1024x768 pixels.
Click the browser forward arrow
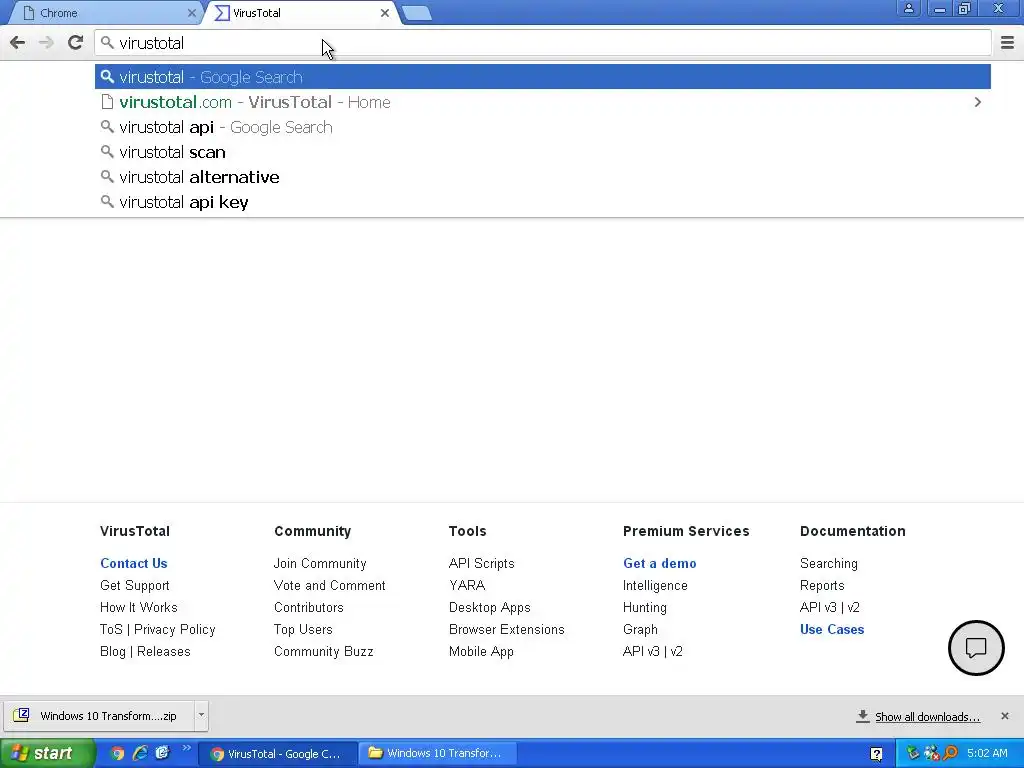(x=46, y=43)
